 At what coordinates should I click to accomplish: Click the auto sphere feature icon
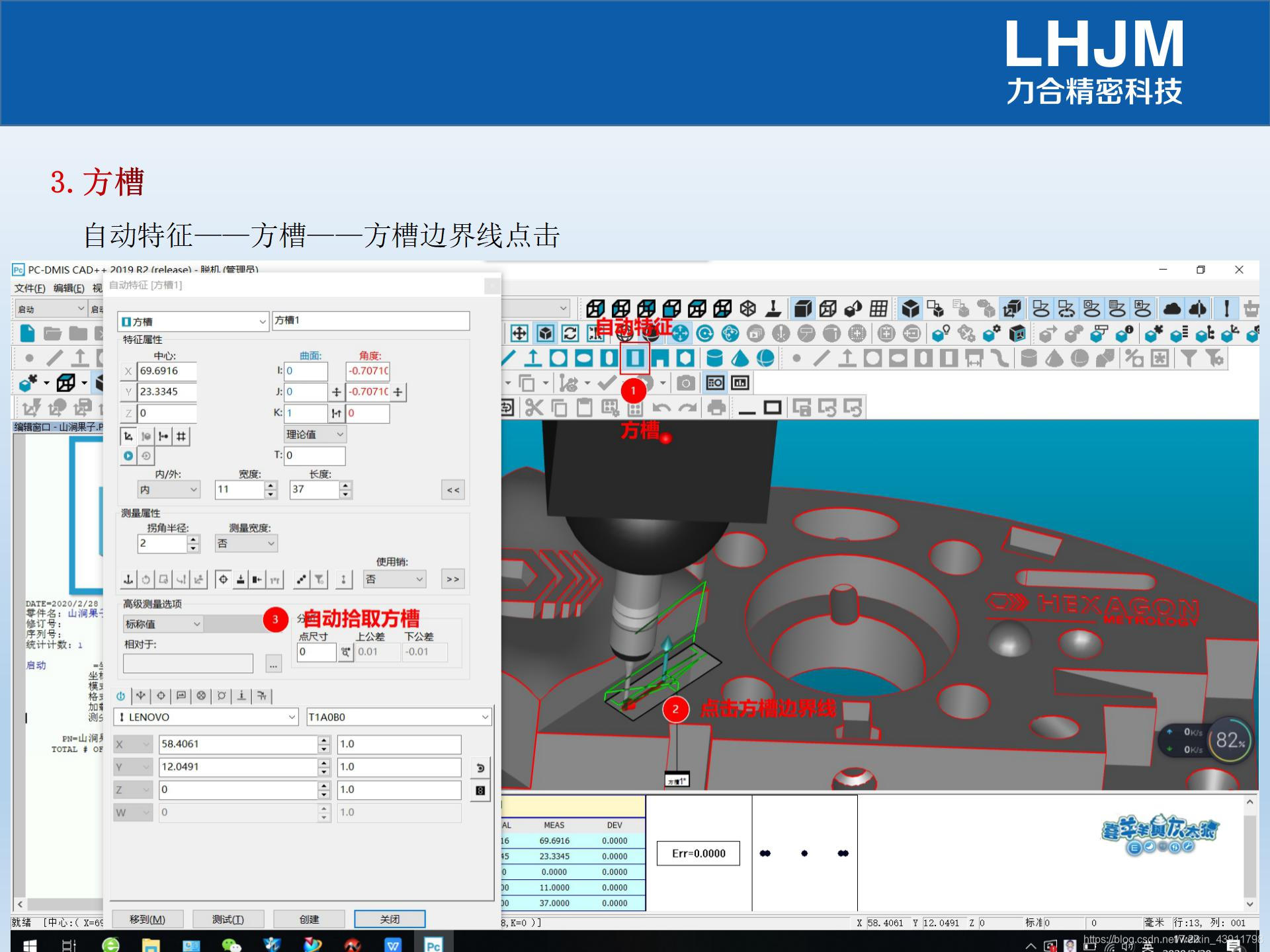(x=765, y=358)
